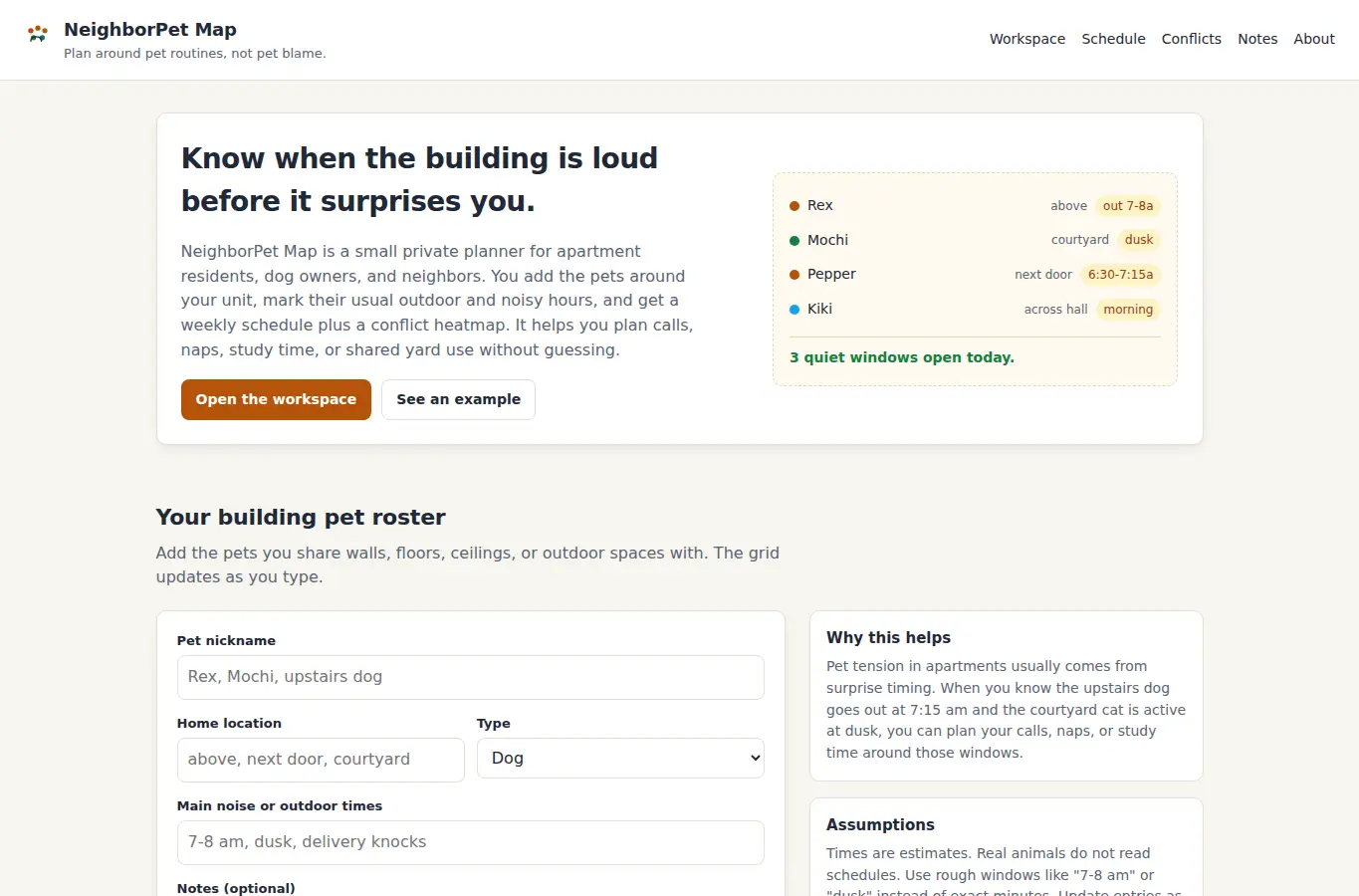1359x896 pixels.
Task: Click the orange dot beside Pepper
Action: click(x=794, y=275)
